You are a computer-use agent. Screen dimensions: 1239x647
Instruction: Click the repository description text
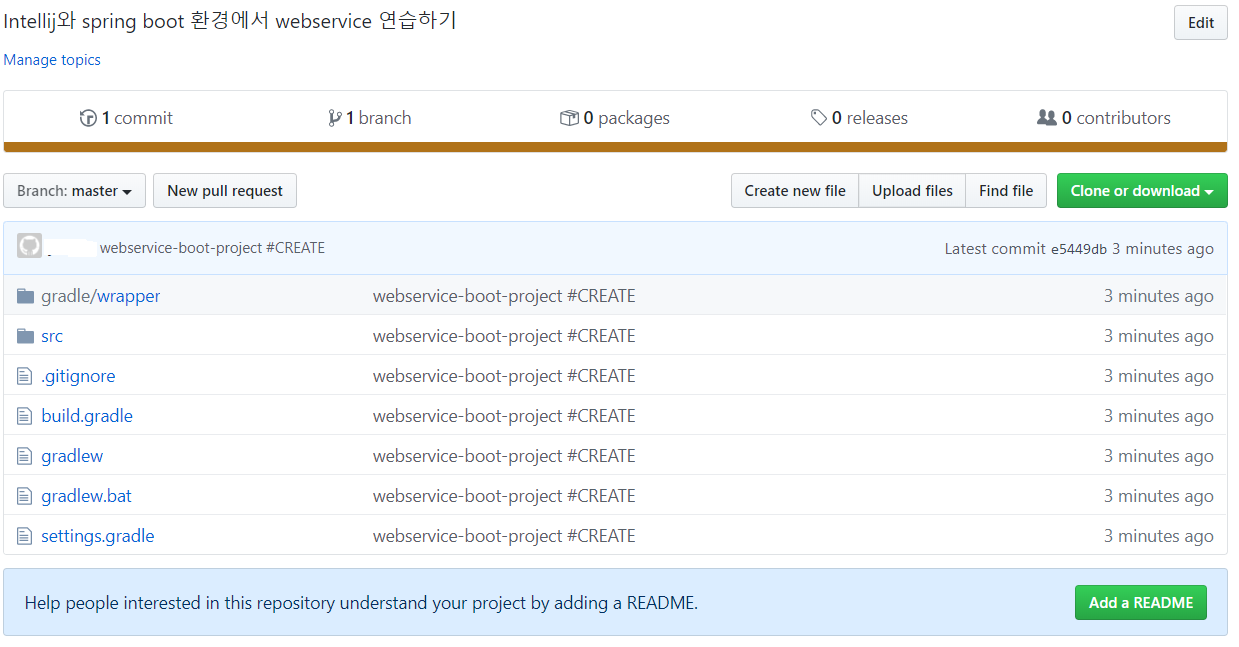click(230, 21)
